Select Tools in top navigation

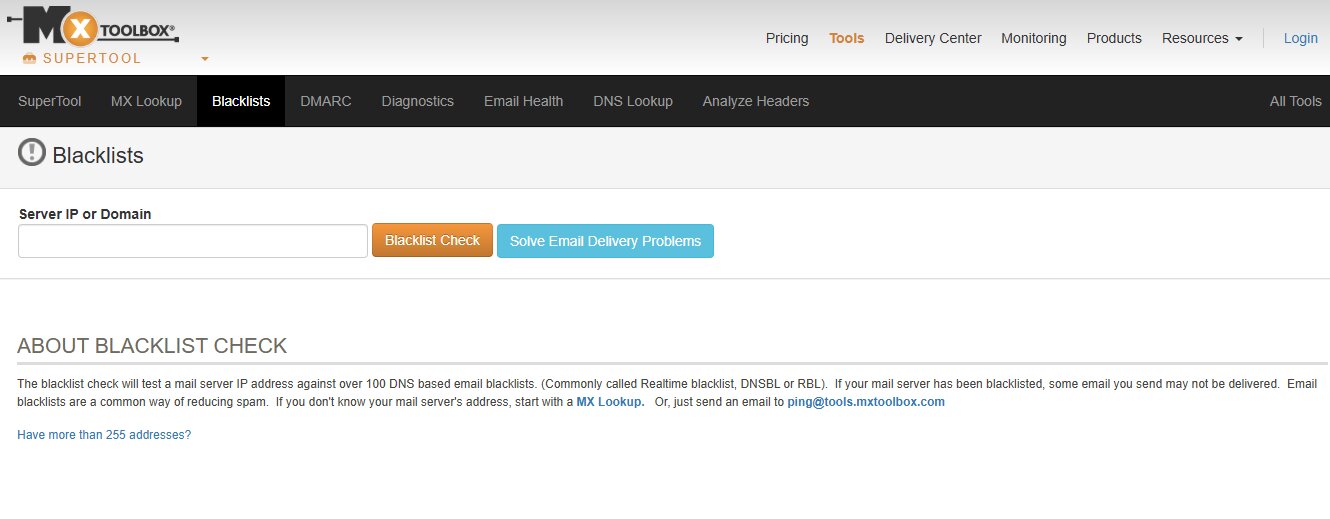point(846,38)
